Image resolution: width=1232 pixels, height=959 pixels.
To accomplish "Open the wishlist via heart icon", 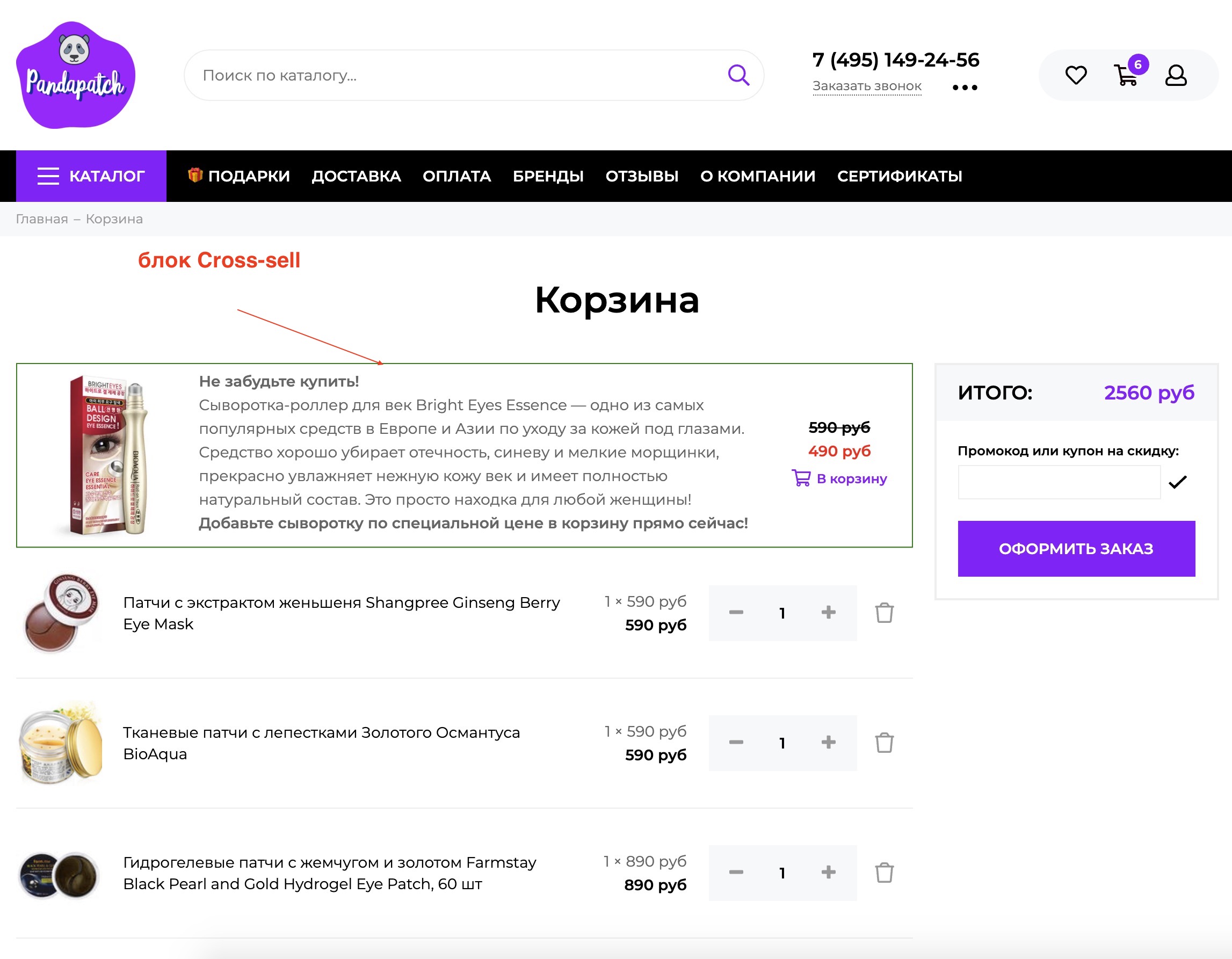I will 1077,75.
